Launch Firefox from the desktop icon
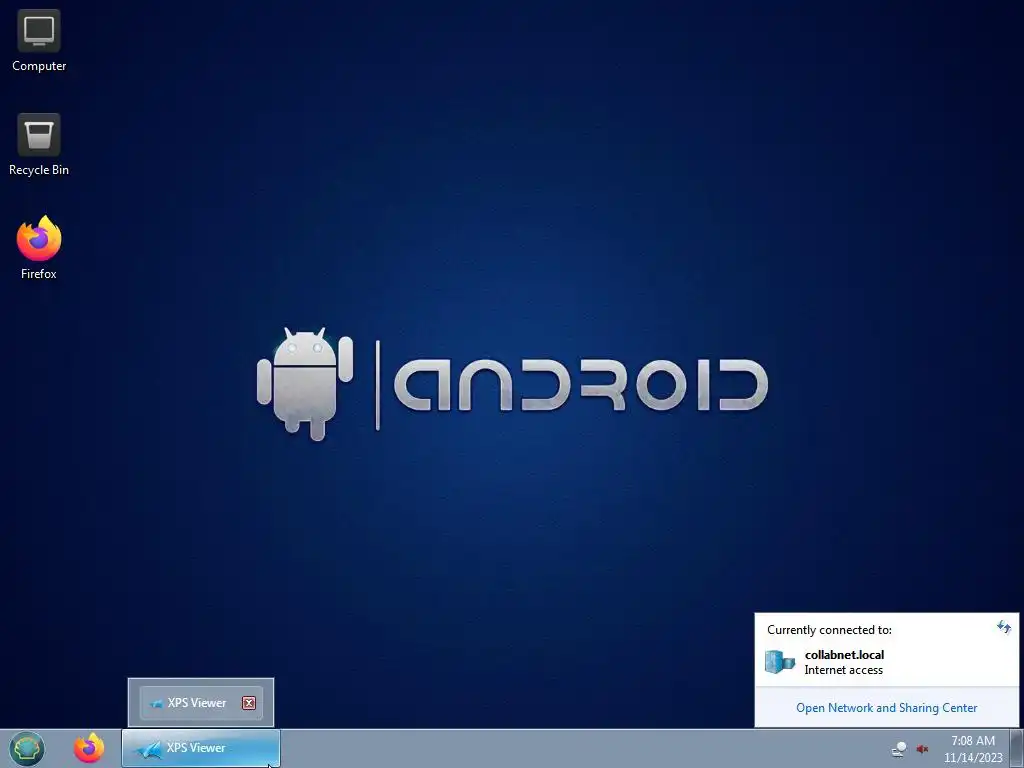 [x=39, y=248]
